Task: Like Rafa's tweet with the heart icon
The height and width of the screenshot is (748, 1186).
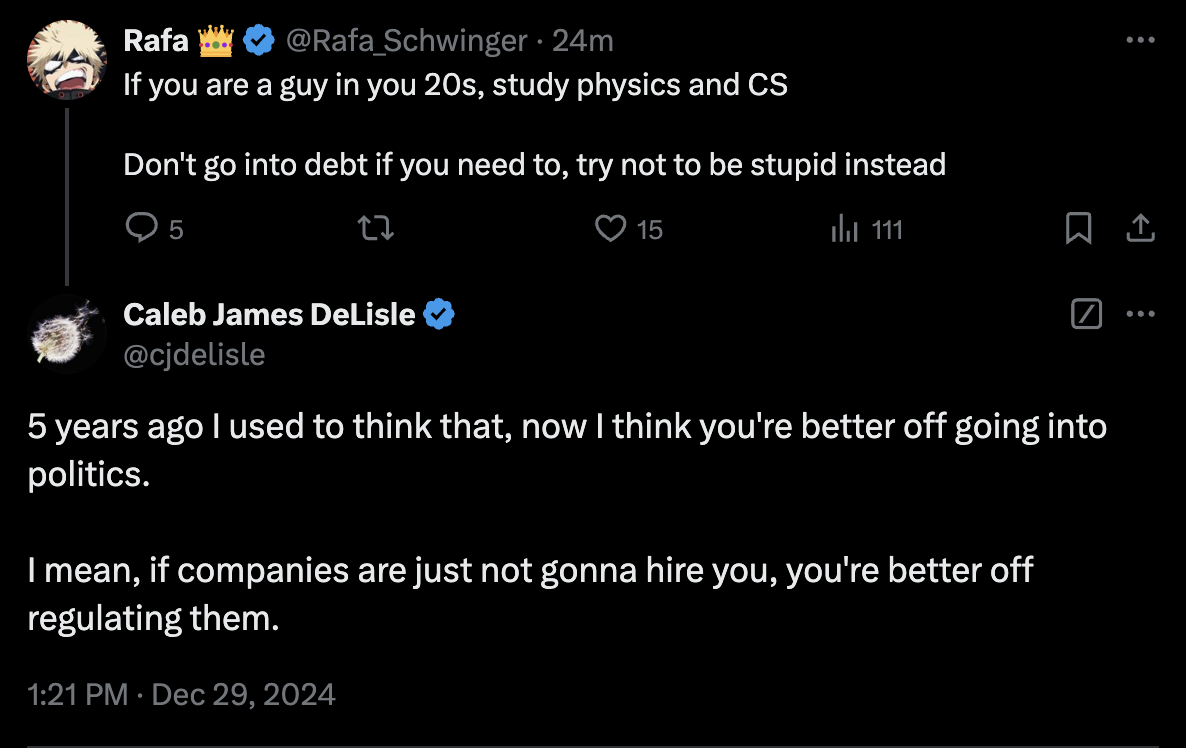Action: 610,228
